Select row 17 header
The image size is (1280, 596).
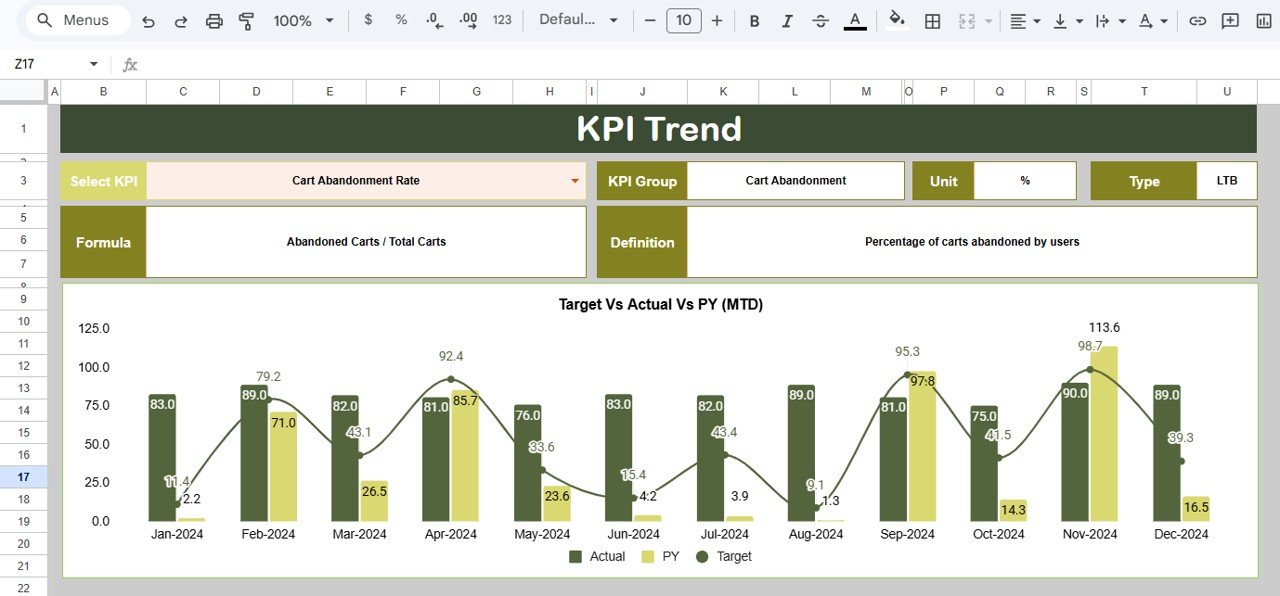click(23, 477)
